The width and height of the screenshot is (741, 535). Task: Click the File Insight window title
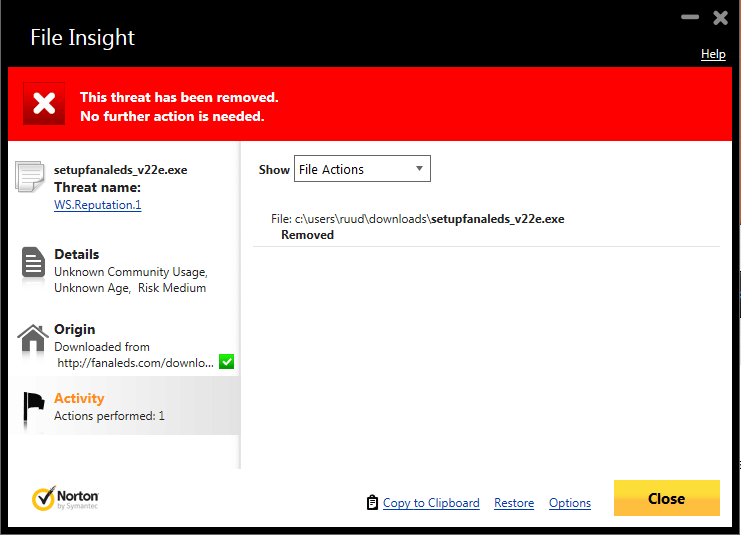click(83, 37)
